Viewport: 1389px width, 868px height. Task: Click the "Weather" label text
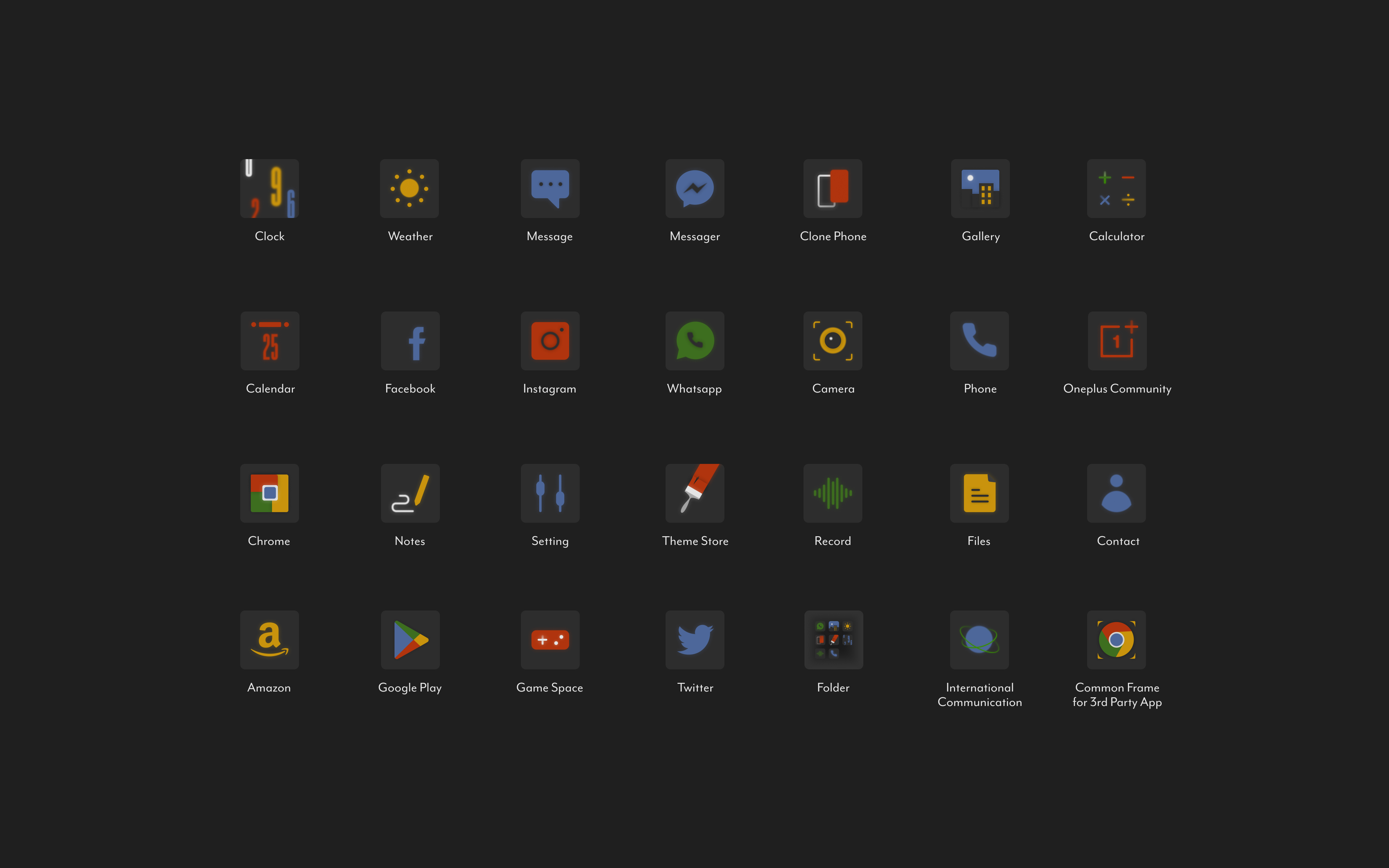click(410, 236)
